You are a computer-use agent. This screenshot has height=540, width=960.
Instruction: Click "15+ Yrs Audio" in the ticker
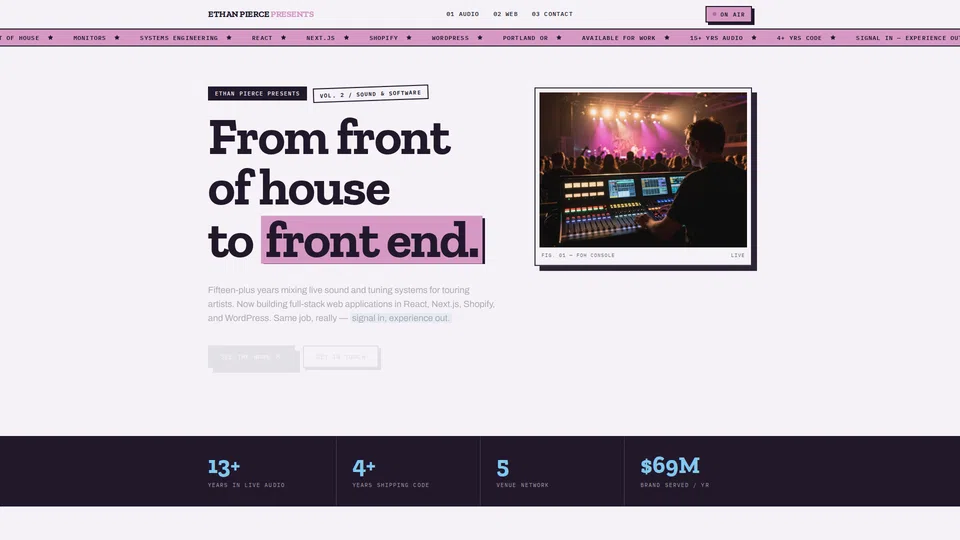[716, 38]
